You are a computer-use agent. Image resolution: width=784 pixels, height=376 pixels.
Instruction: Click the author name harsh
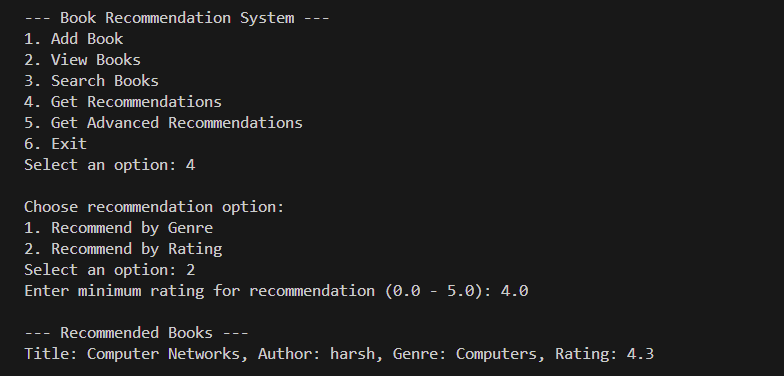coord(352,354)
